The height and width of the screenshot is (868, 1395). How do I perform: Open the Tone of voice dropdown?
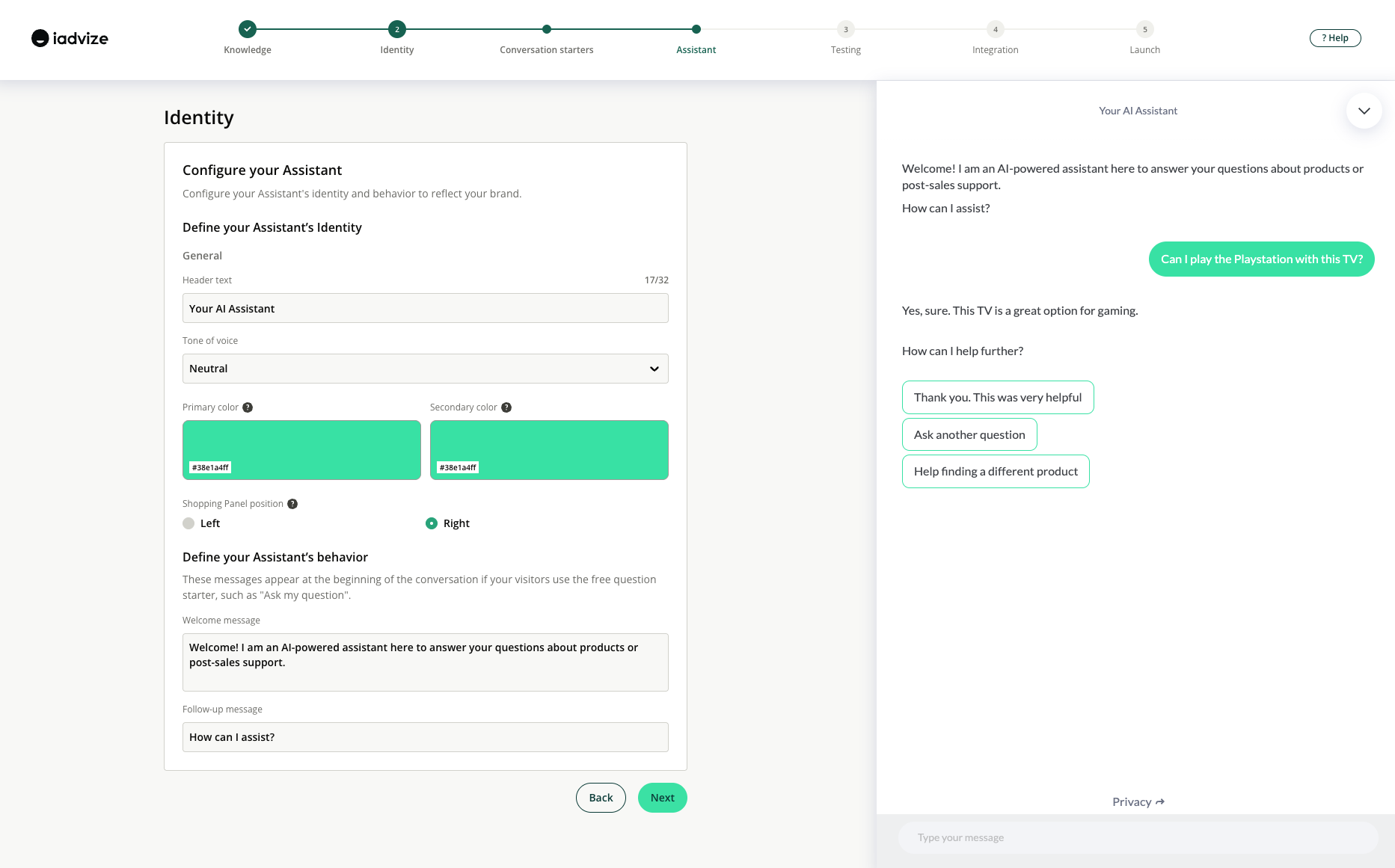coord(425,369)
